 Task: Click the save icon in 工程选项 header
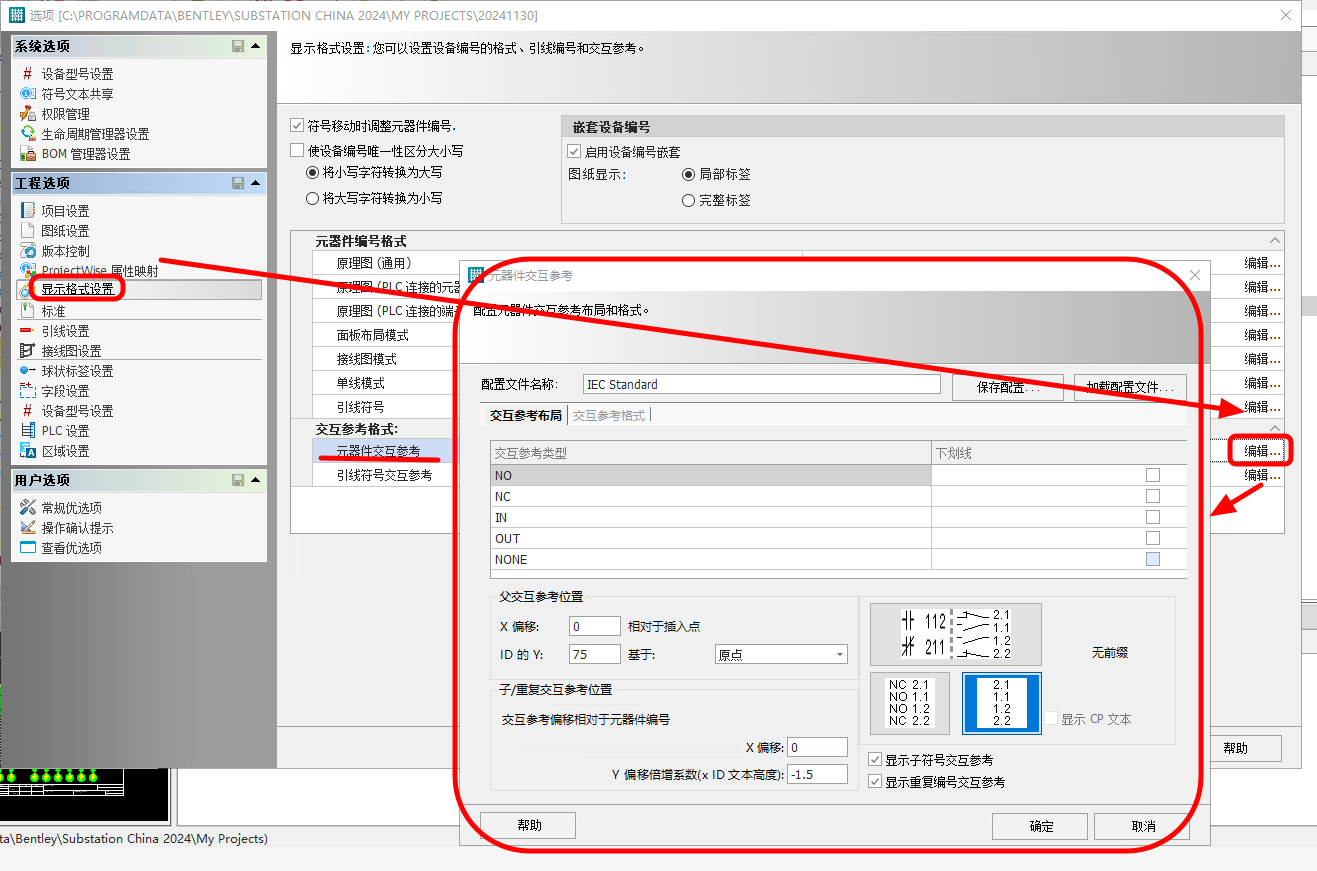[x=238, y=183]
